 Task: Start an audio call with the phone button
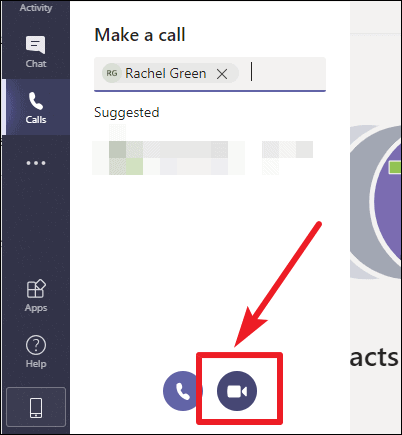[x=182, y=391]
